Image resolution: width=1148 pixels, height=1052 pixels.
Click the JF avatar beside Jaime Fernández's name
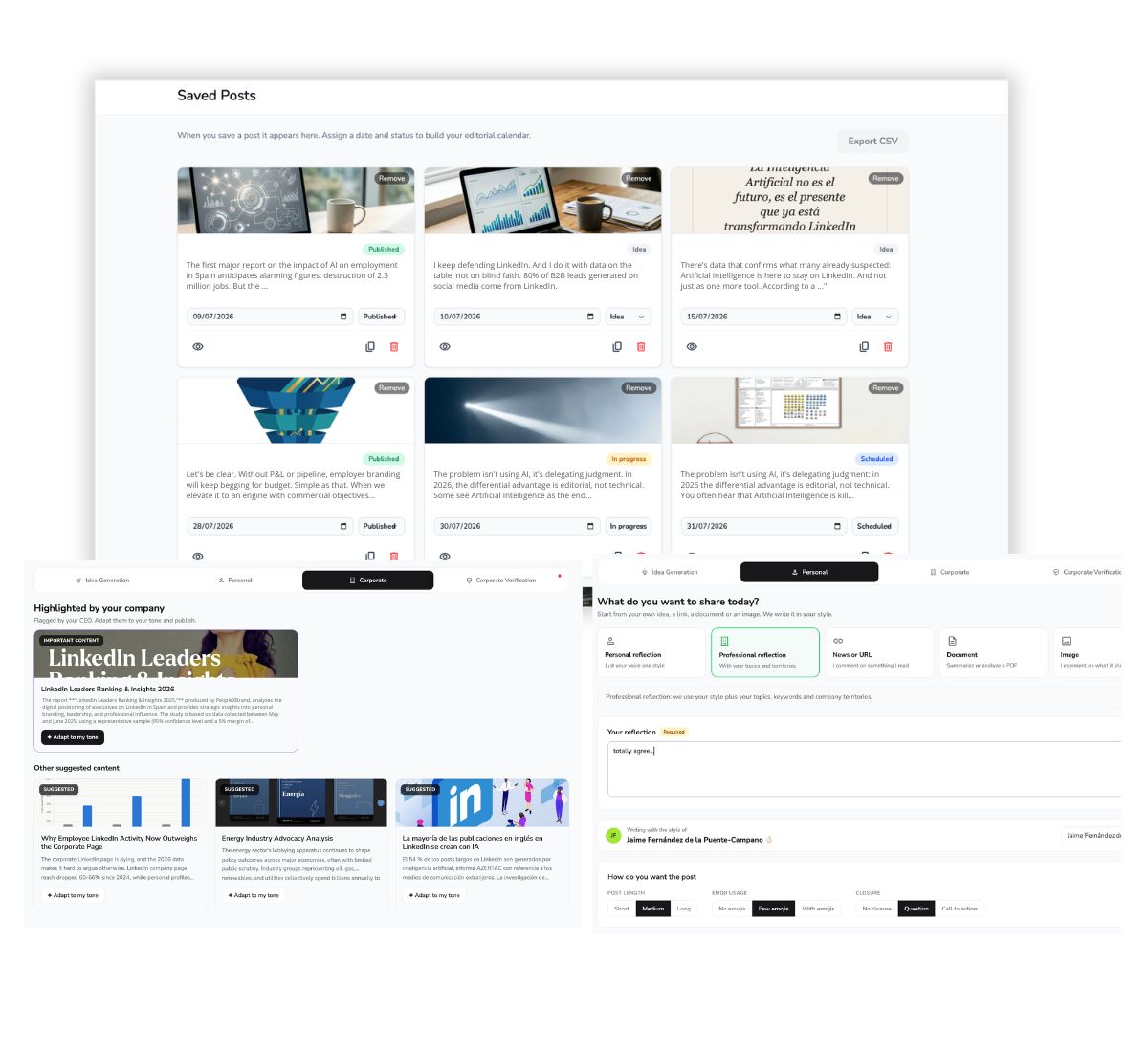614,835
